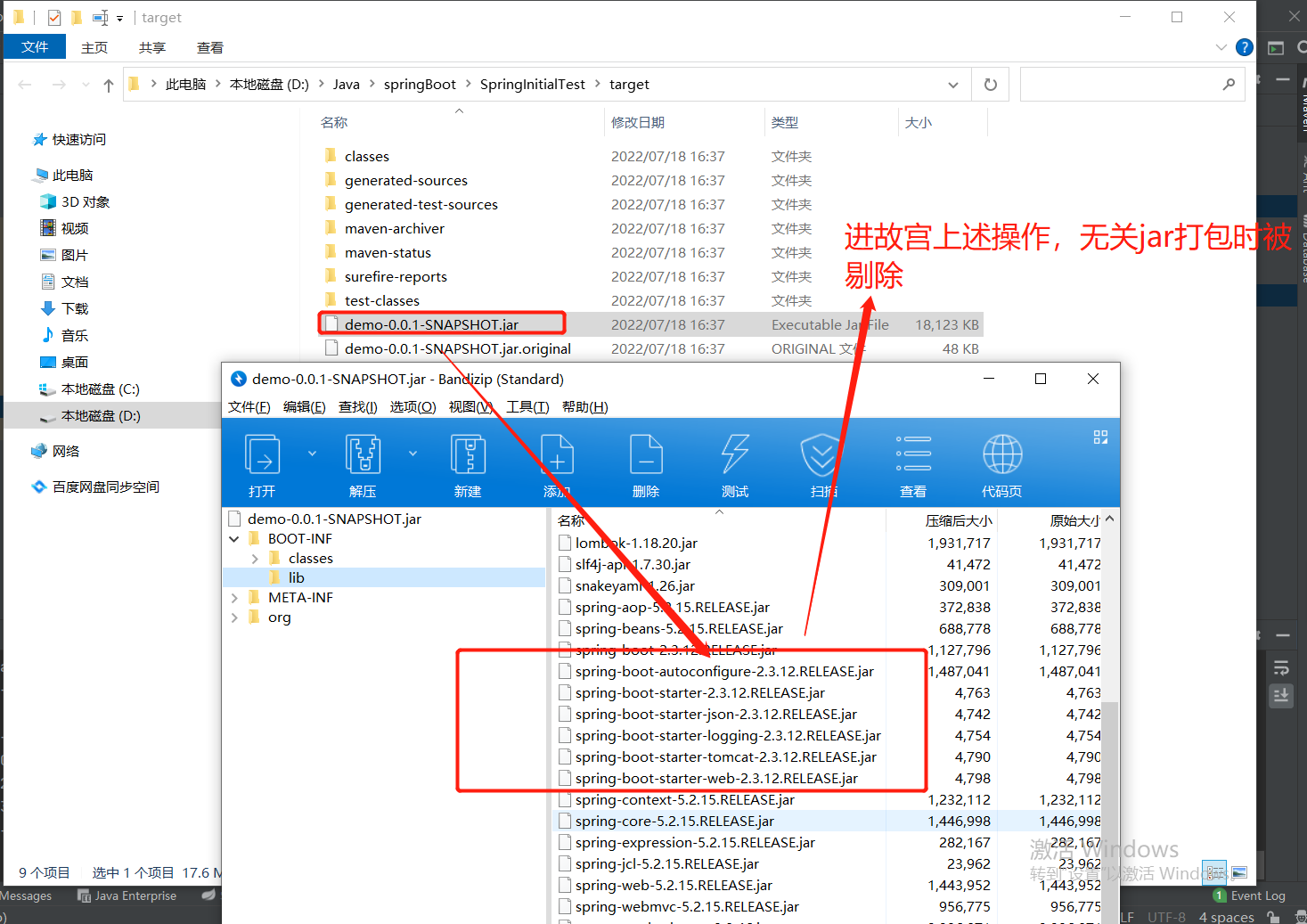Click the New archive (新建) toolbar icon
This screenshot has height=924, width=1307.
tap(468, 454)
